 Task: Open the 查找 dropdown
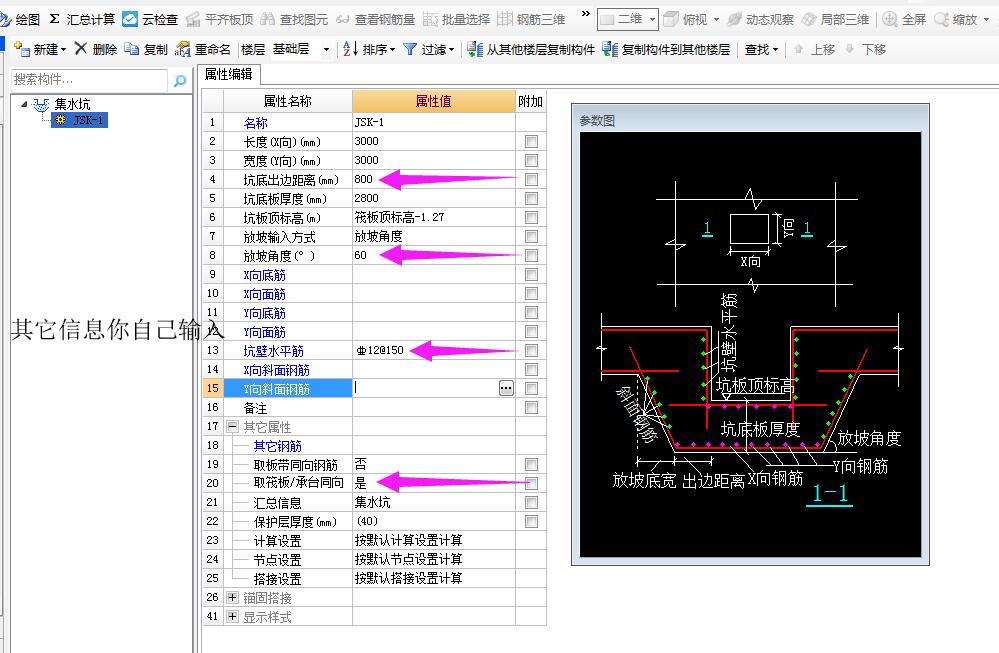[775, 50]
